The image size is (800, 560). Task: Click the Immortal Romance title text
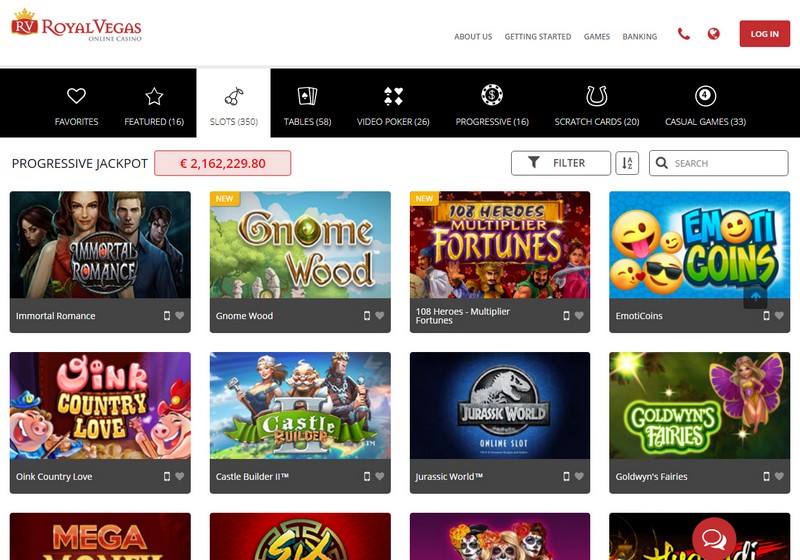[x=56, y=316]
